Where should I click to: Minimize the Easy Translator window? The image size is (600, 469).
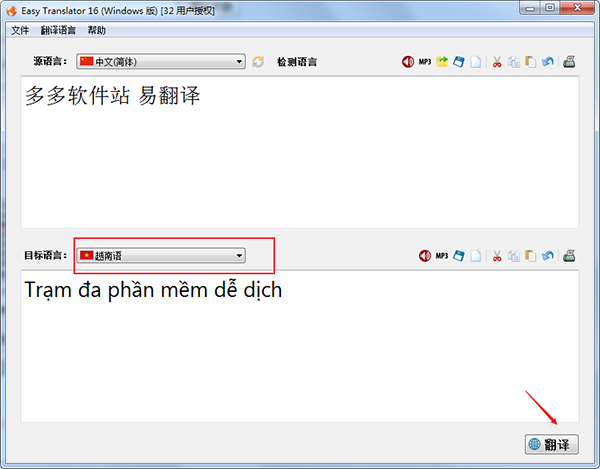click(x=530, y=8)
